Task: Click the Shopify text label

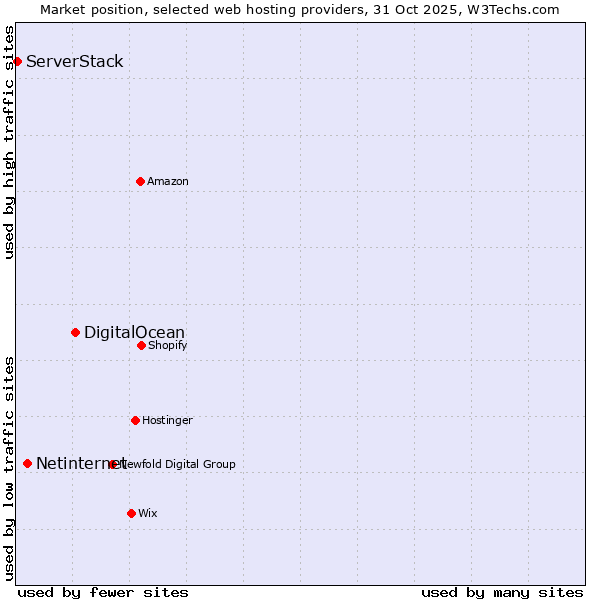Action: 167,345
